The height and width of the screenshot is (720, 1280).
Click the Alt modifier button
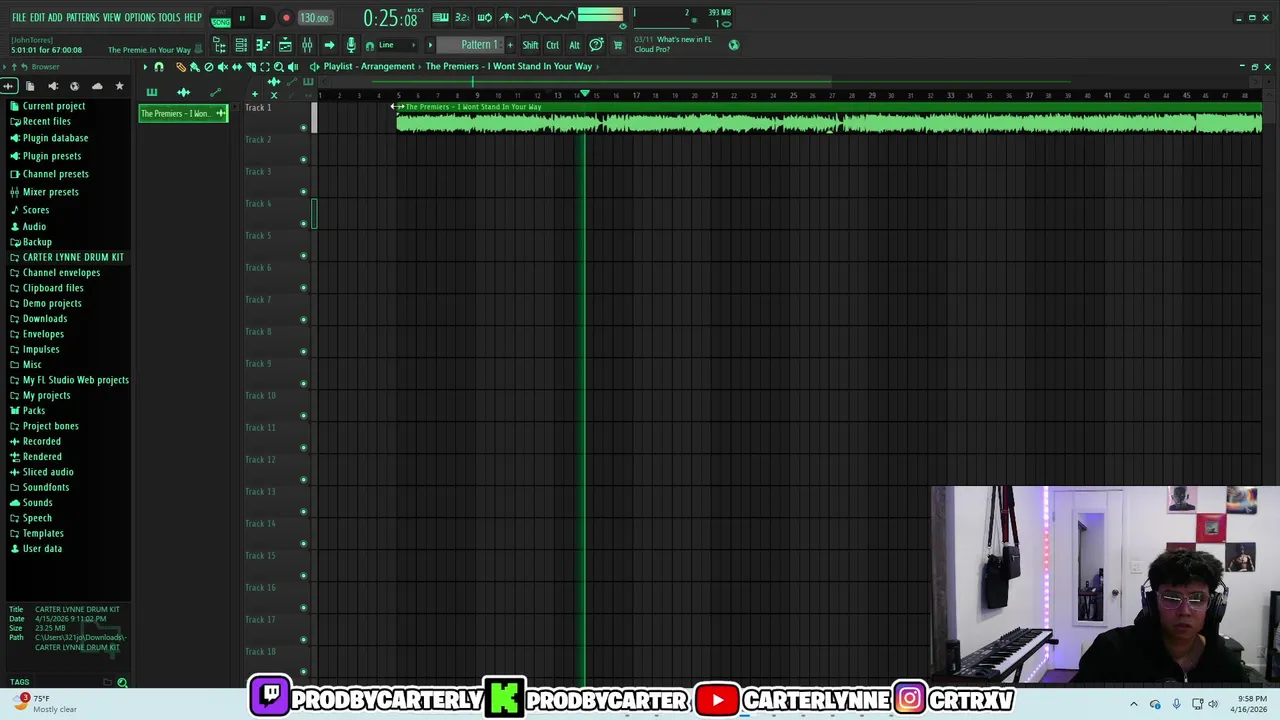pos(574,45)
